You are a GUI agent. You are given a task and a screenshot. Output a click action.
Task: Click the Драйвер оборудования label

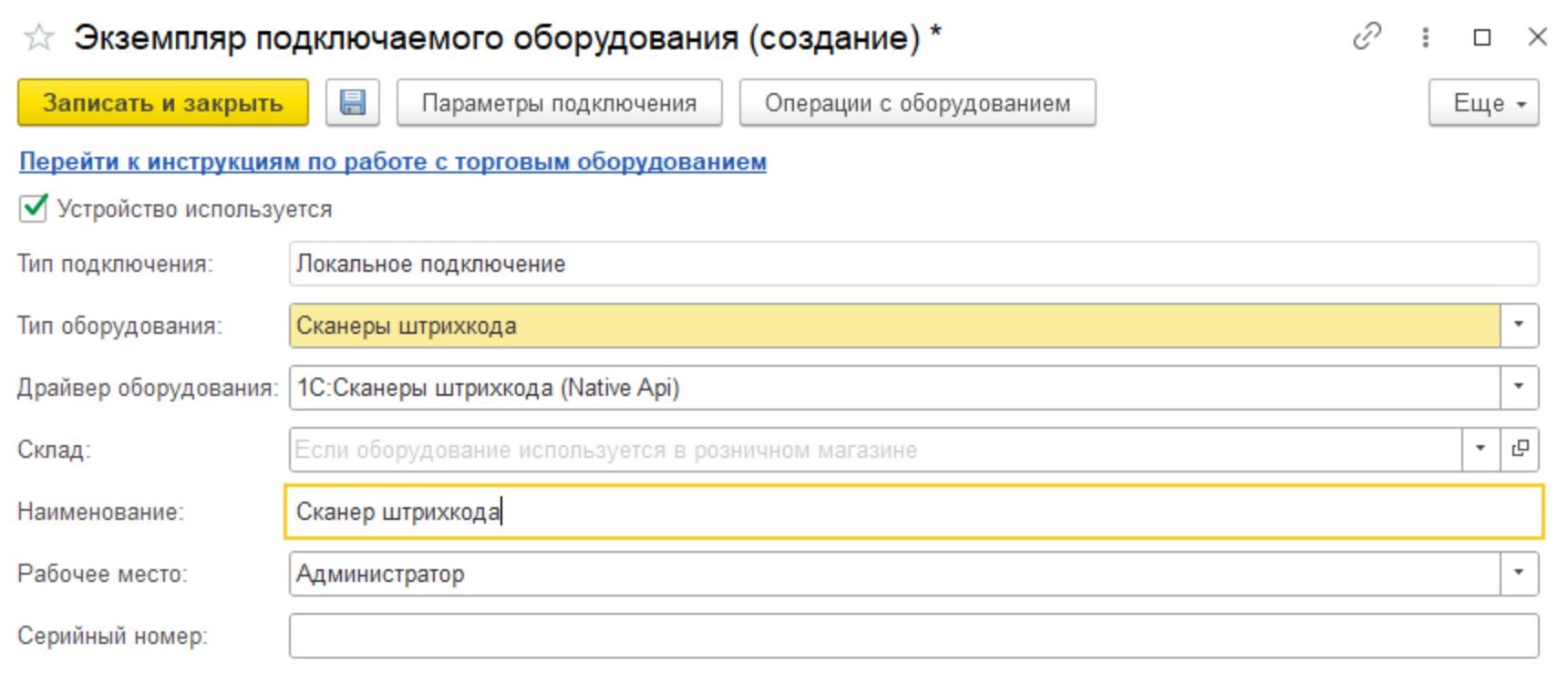tap(148, 388)
